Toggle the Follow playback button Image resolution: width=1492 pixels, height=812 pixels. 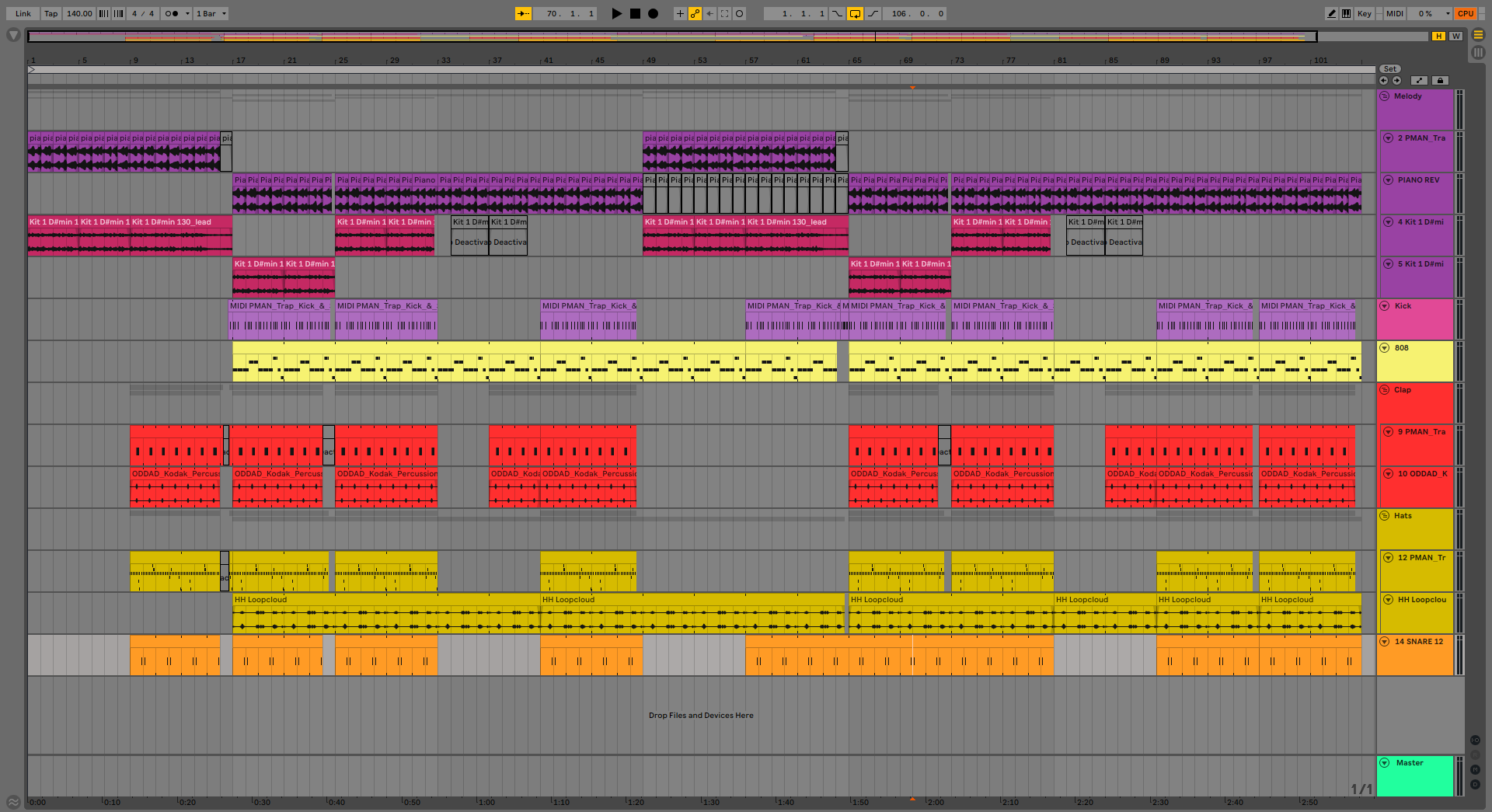[523, 13]
